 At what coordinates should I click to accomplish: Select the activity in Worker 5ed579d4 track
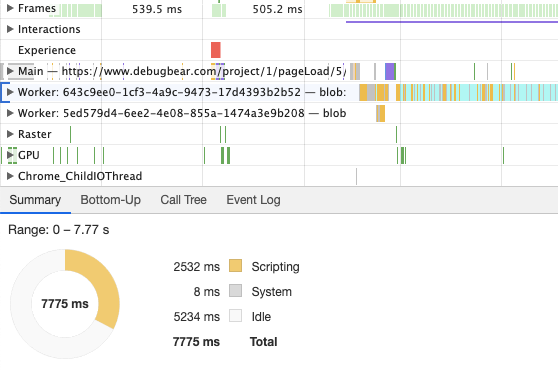coord(380,114)
